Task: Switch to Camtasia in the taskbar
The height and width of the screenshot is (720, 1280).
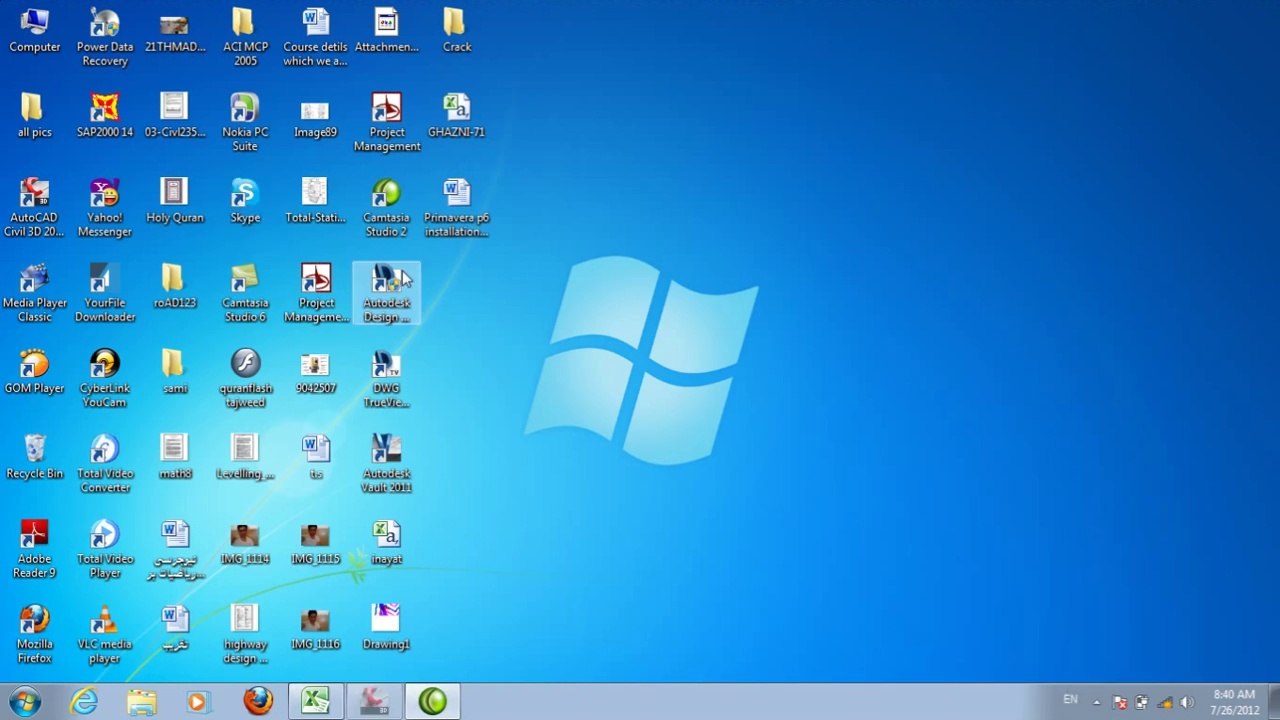Action: [x=432, y=701]
